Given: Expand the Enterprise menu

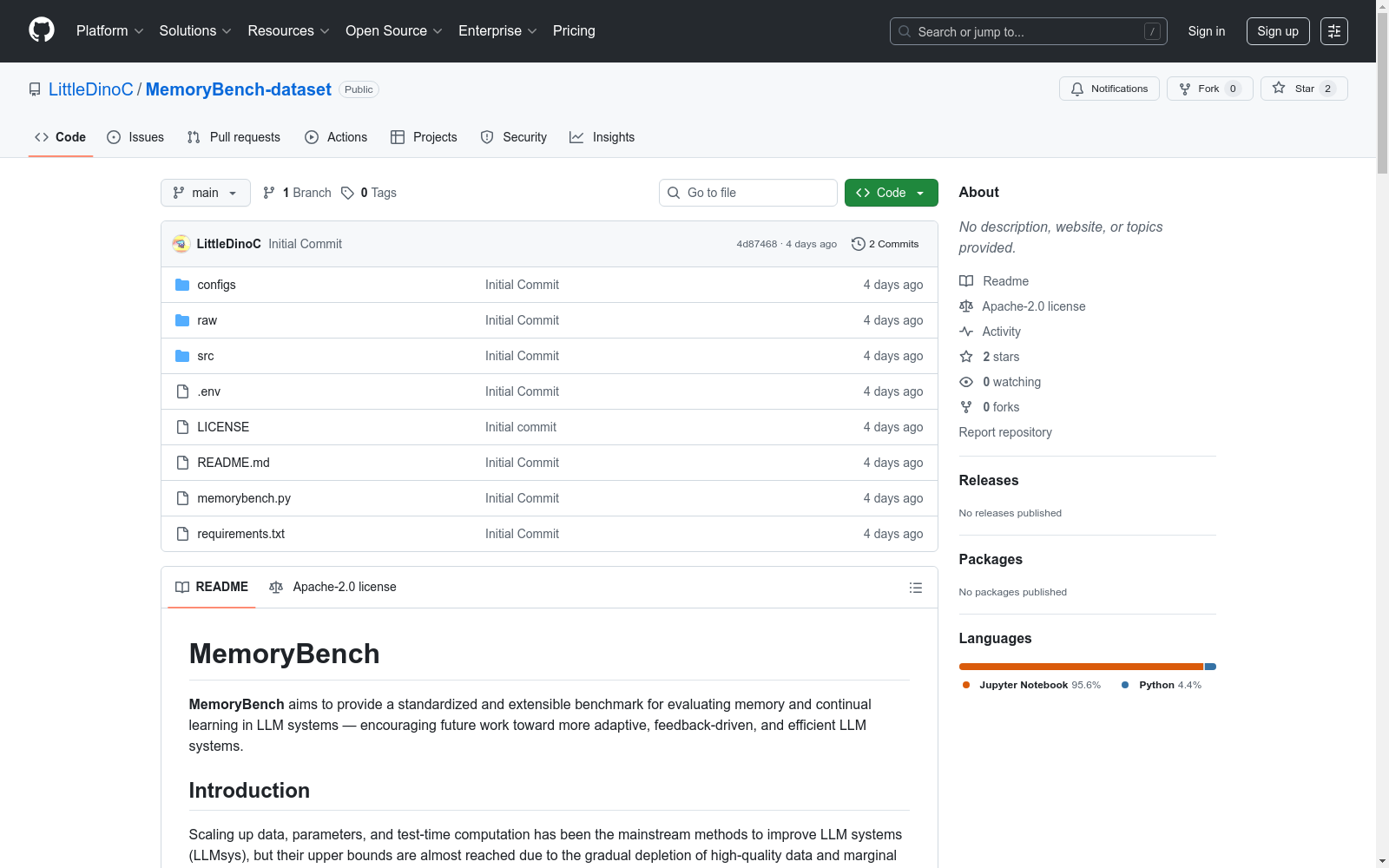Looking at the screenshot, I should pyautogui.click(x=498, y=31).
